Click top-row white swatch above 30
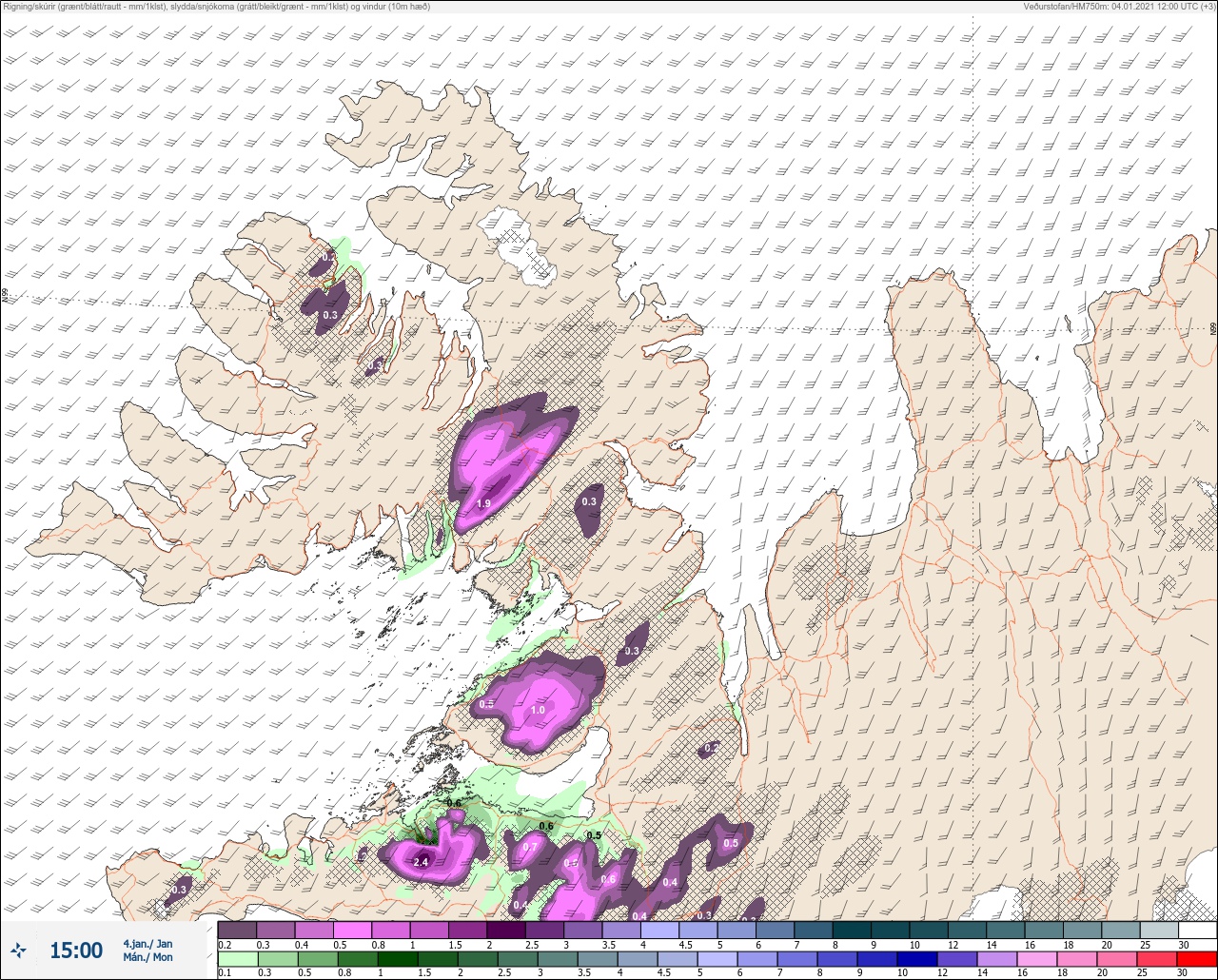1218x980 pixels. click(x=1197, y=930)
